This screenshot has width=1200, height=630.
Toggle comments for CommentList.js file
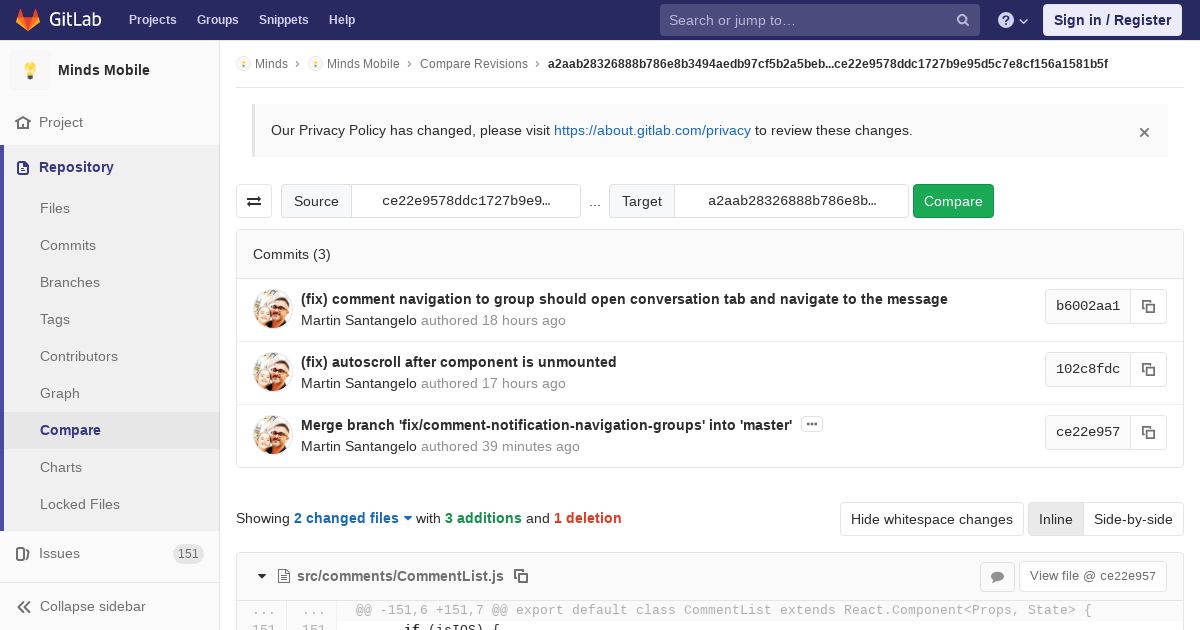tap(997, 576)
